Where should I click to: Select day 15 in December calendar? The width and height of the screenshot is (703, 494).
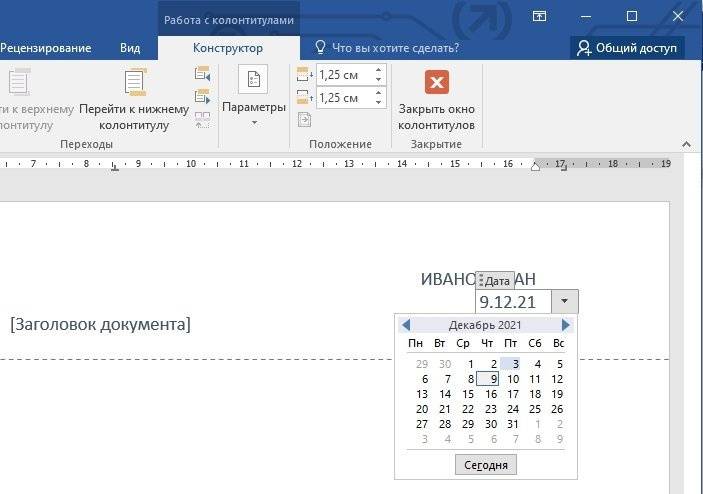(x=468, y=394)
